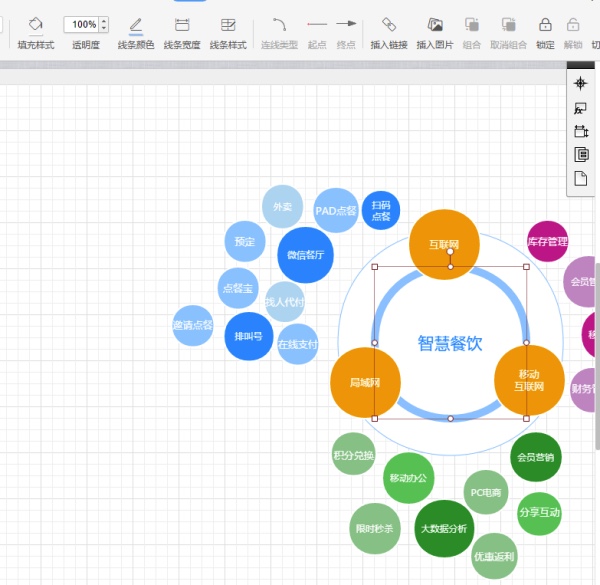600x585 pixels.
Task: Open the page settings panel icon
Action: pos(581,178)
